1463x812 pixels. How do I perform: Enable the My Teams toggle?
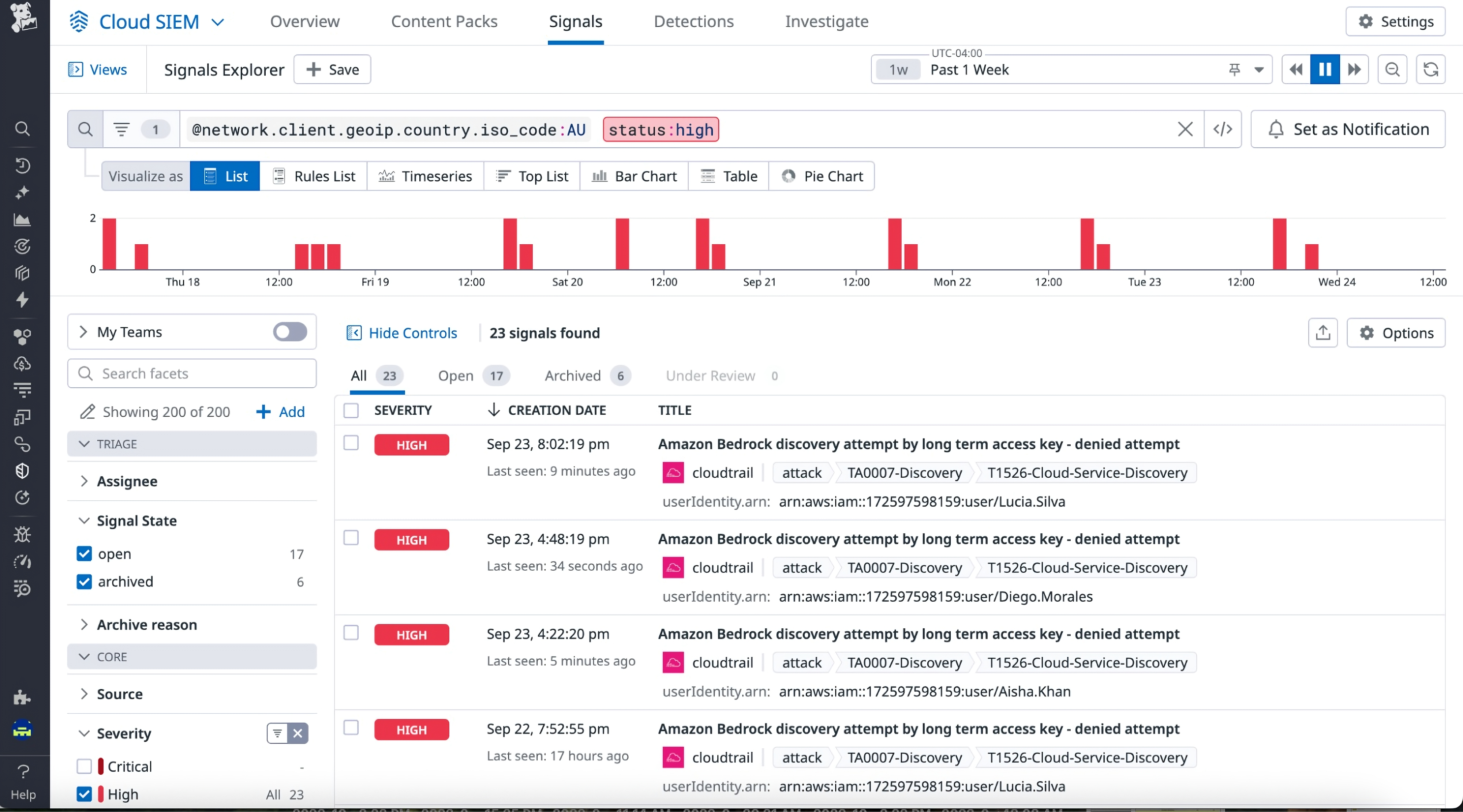(289, 332)
